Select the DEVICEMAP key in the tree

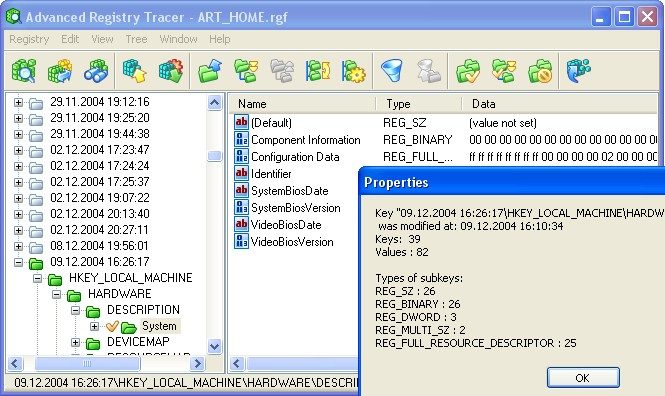pos(138,342)
